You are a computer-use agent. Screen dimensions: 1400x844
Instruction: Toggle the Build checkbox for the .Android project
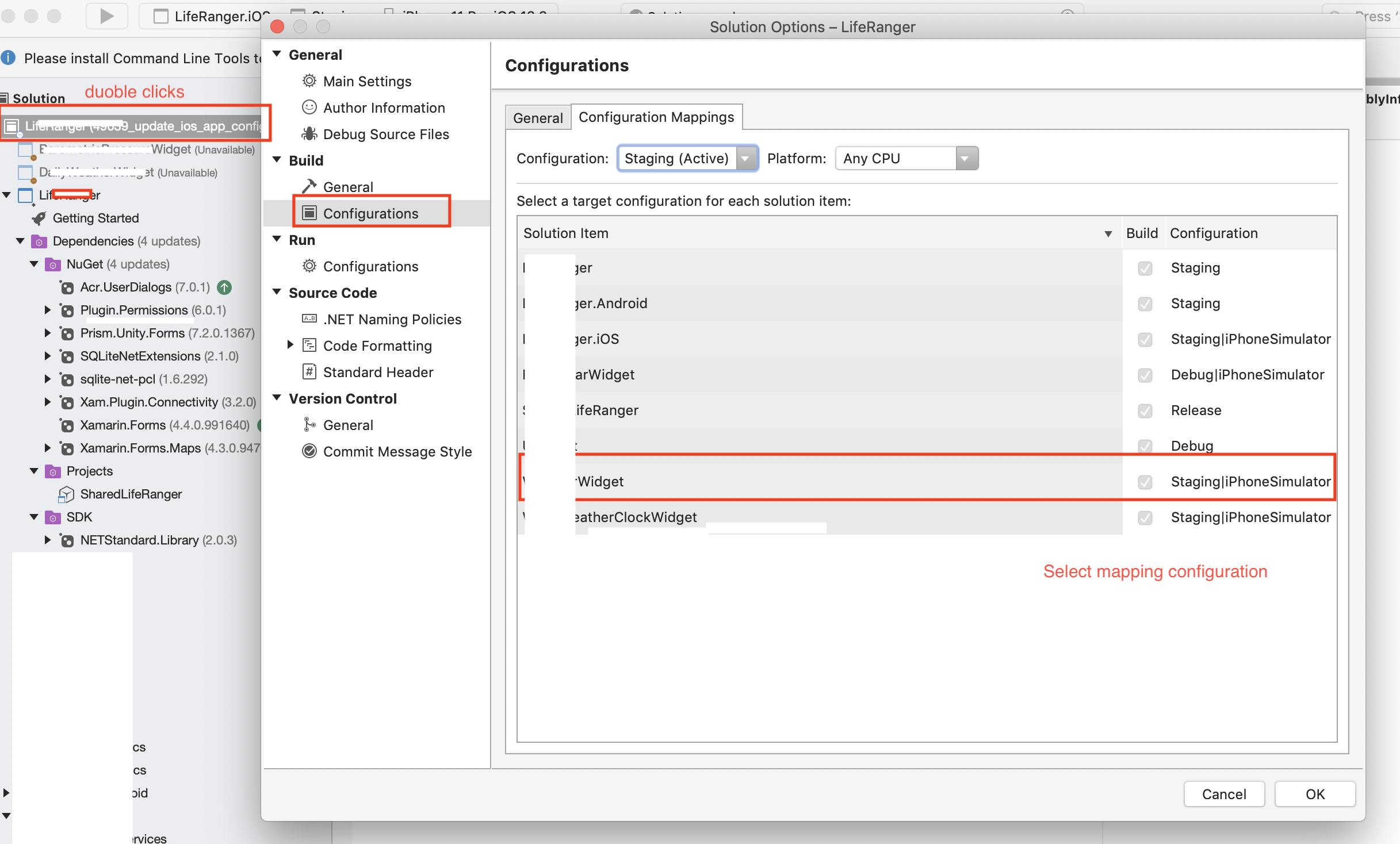[x=1145, y=304]
